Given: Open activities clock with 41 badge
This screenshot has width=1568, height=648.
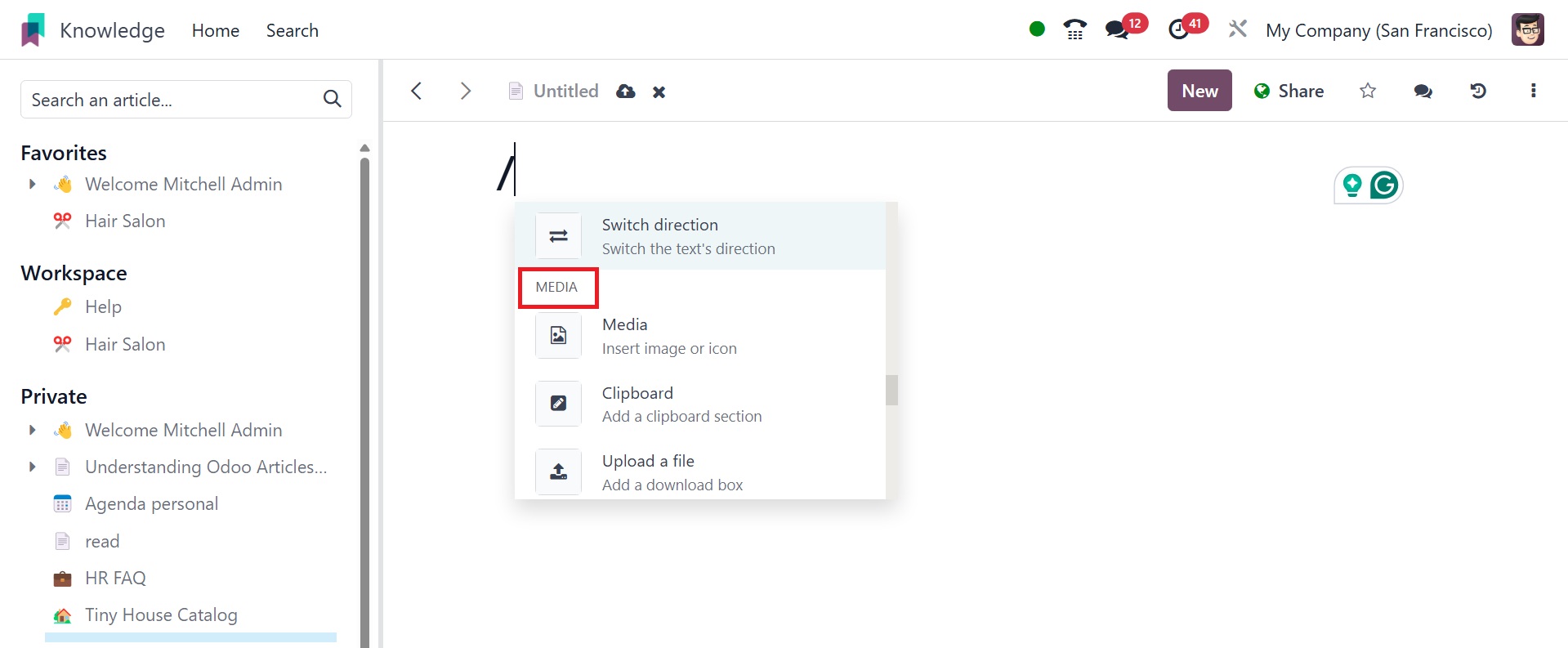Looking at the screenshot, I should tap(1178, 30).
